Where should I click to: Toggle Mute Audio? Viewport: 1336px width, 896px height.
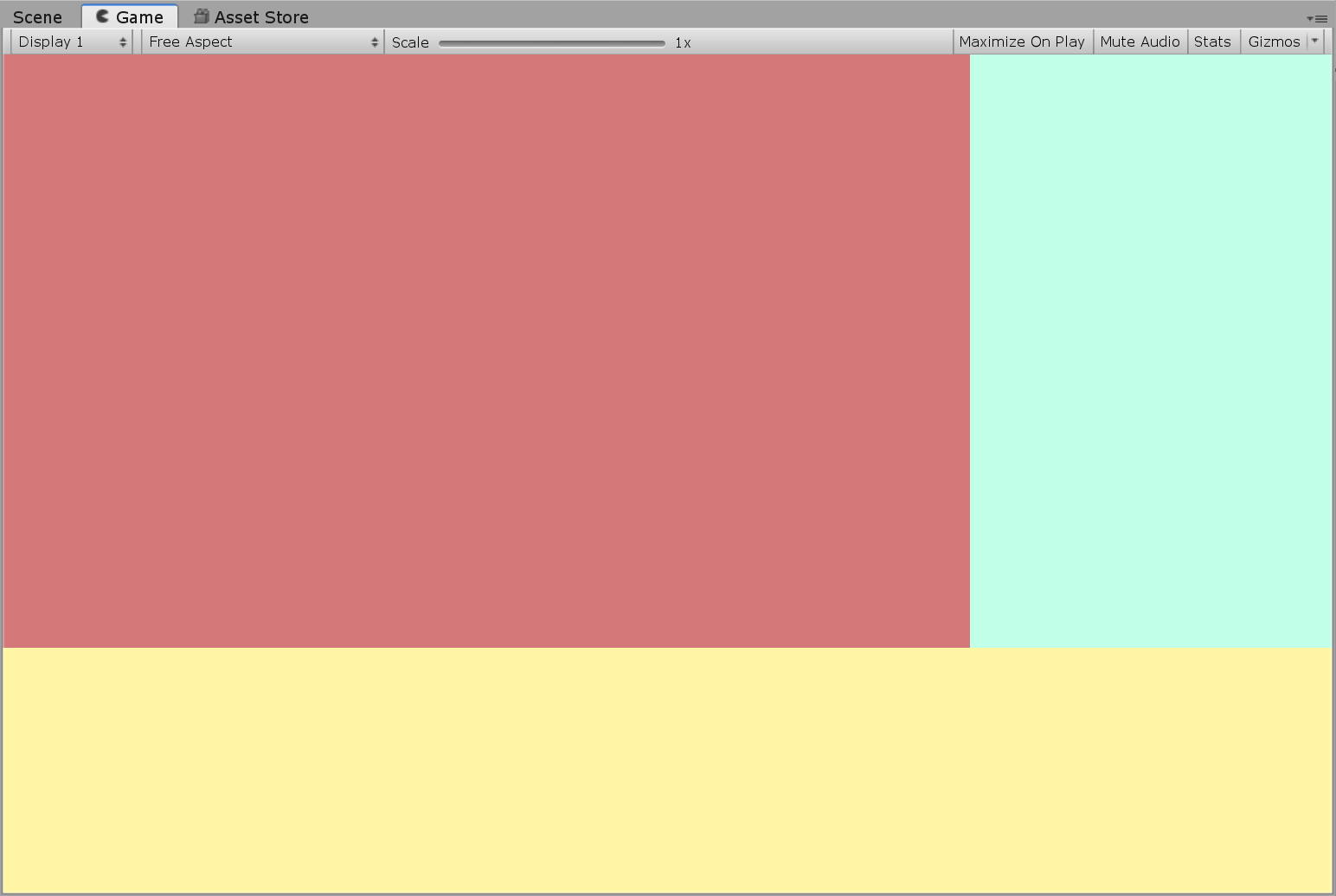[x=1140, y=42]
